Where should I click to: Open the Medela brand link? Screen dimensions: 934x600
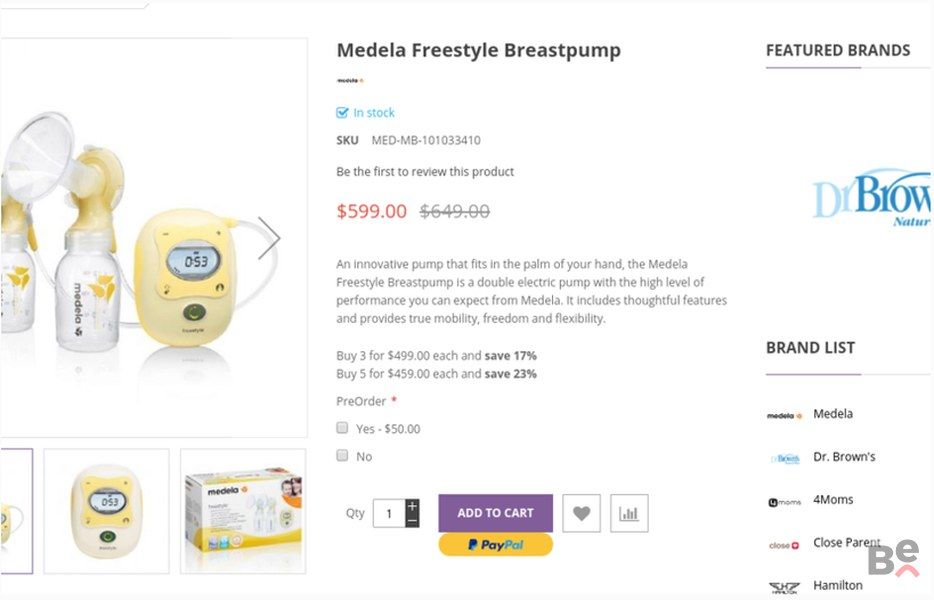click(x=832, y=414)
